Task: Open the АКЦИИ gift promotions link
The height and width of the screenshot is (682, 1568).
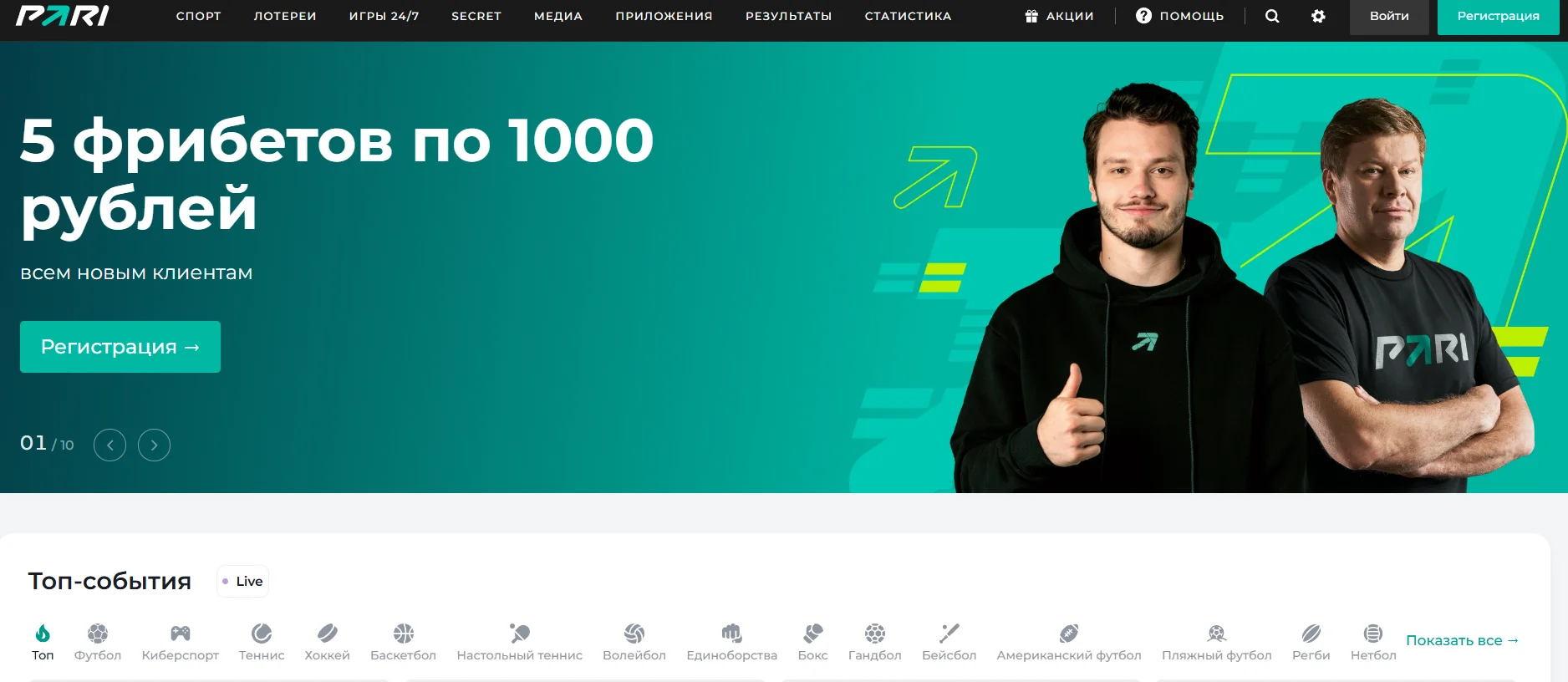Action: tap(1059, 16)
